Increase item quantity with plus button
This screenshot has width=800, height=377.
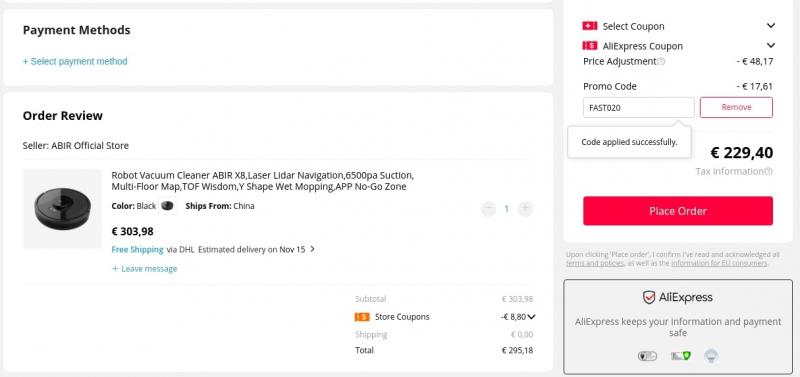525,208
